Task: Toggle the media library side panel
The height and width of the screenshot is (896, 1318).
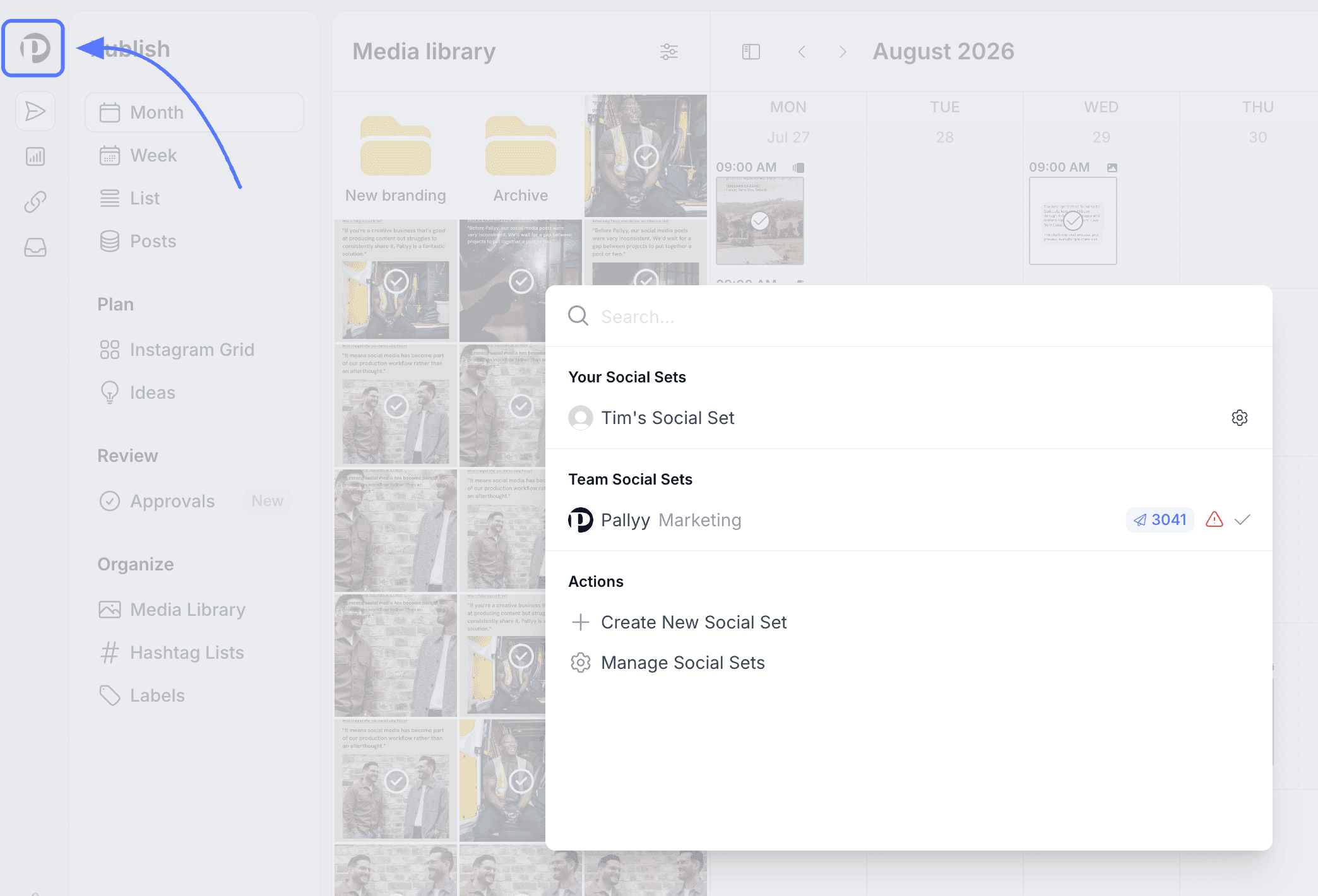Action: [x=751, y=52]
